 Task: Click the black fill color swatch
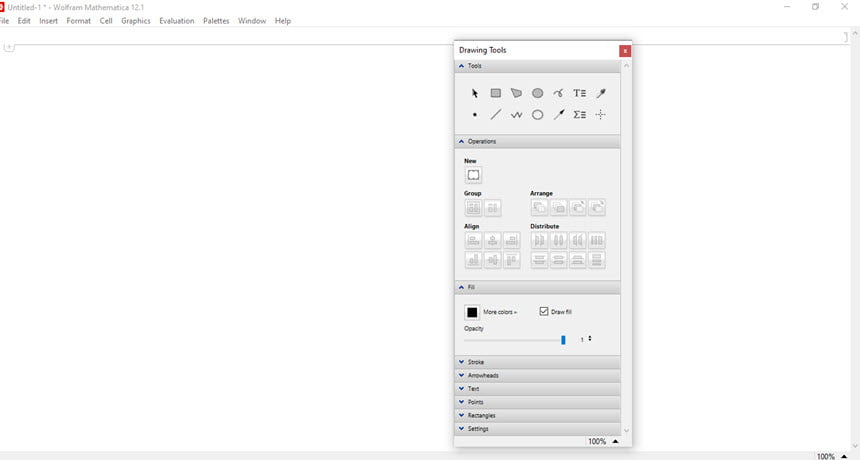(x=472, y=312)
